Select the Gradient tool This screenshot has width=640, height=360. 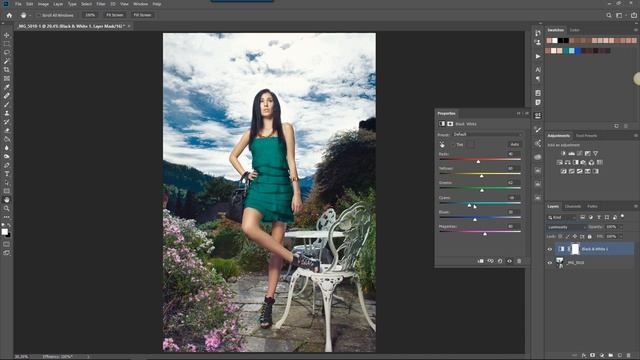coord(7,139)
